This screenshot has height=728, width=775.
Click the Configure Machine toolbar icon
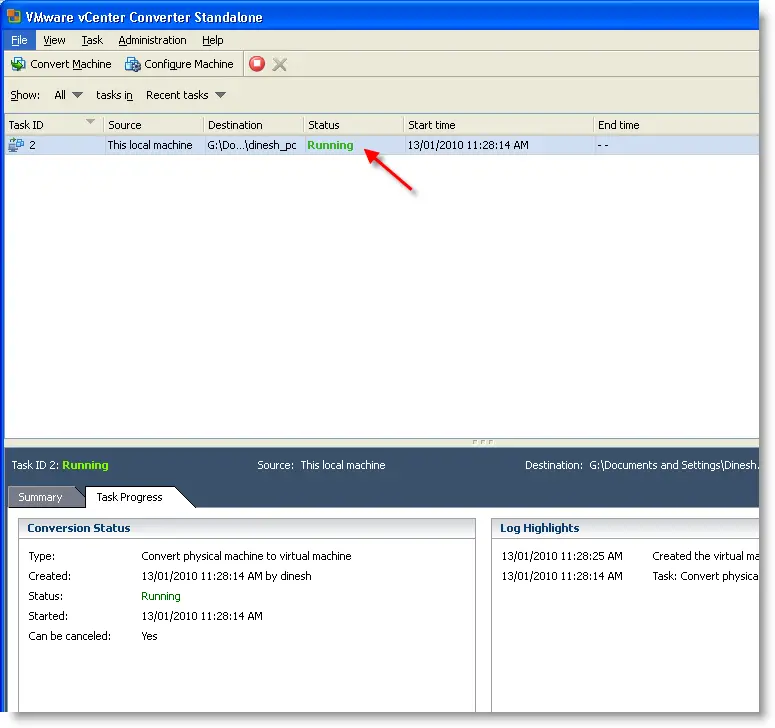click(132, 64)
